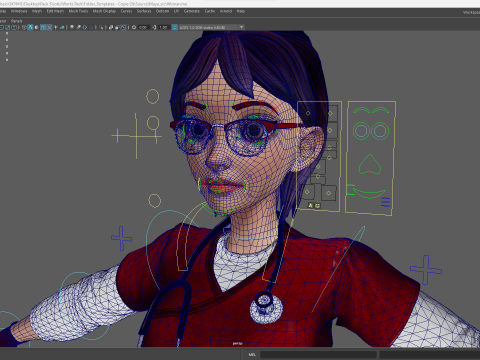Click the Motion Blur viewport icon
The height and width of the screenshot is (360, 480).
point(78,27)
